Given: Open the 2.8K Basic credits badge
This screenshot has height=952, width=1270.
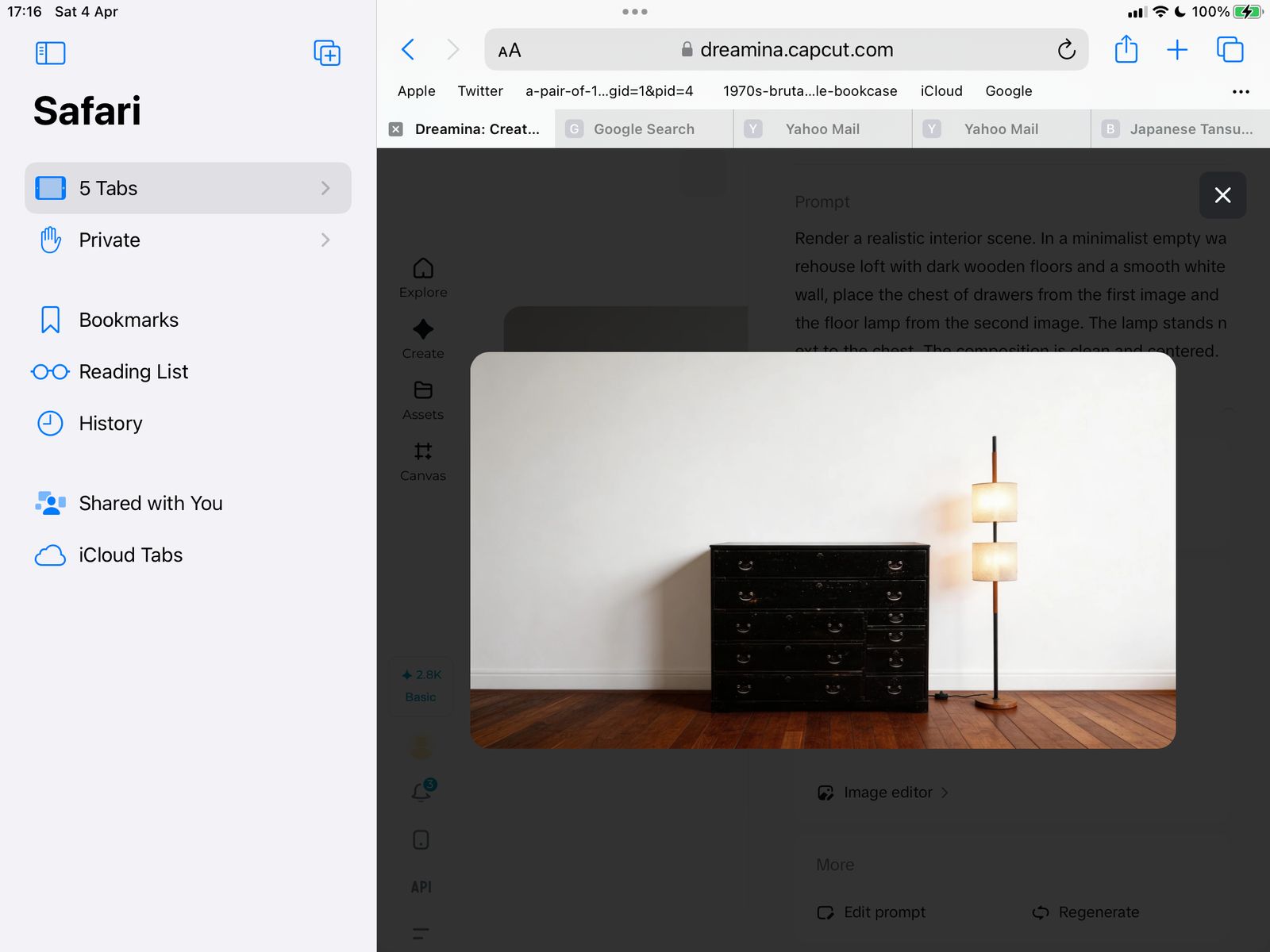Looking at the screenshot, I should (421, 686).
